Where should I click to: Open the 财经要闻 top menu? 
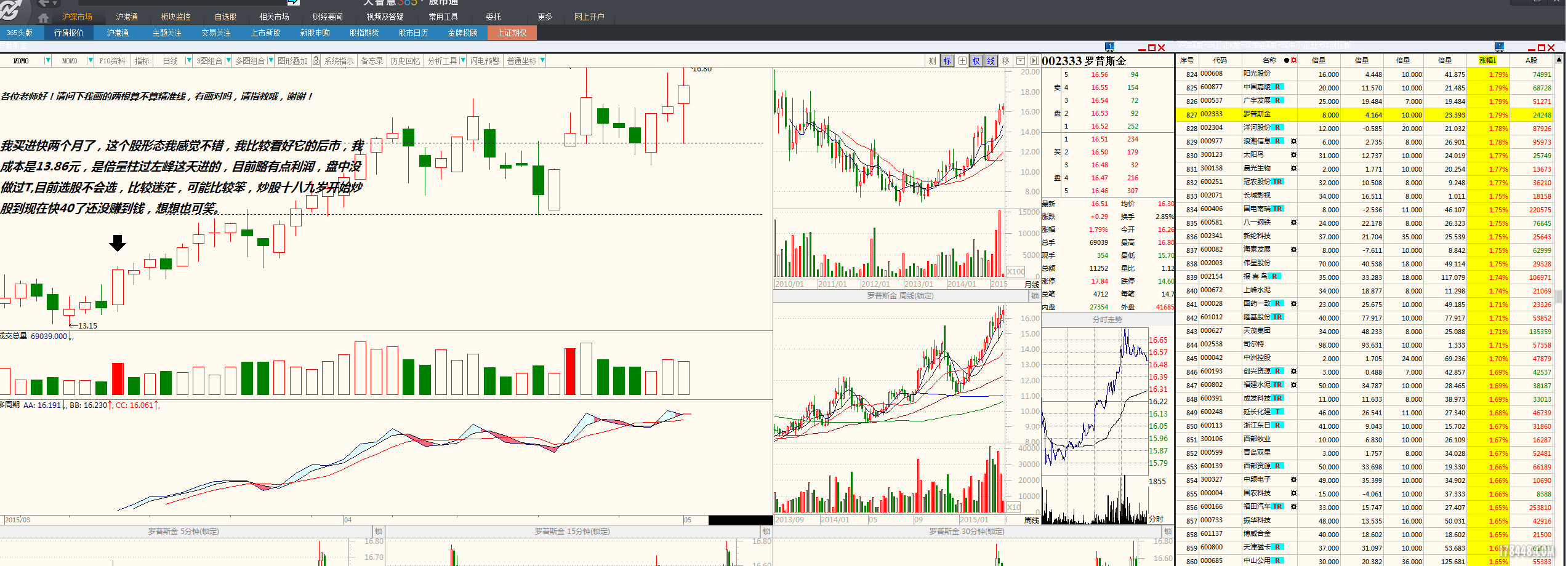(328, 17)
